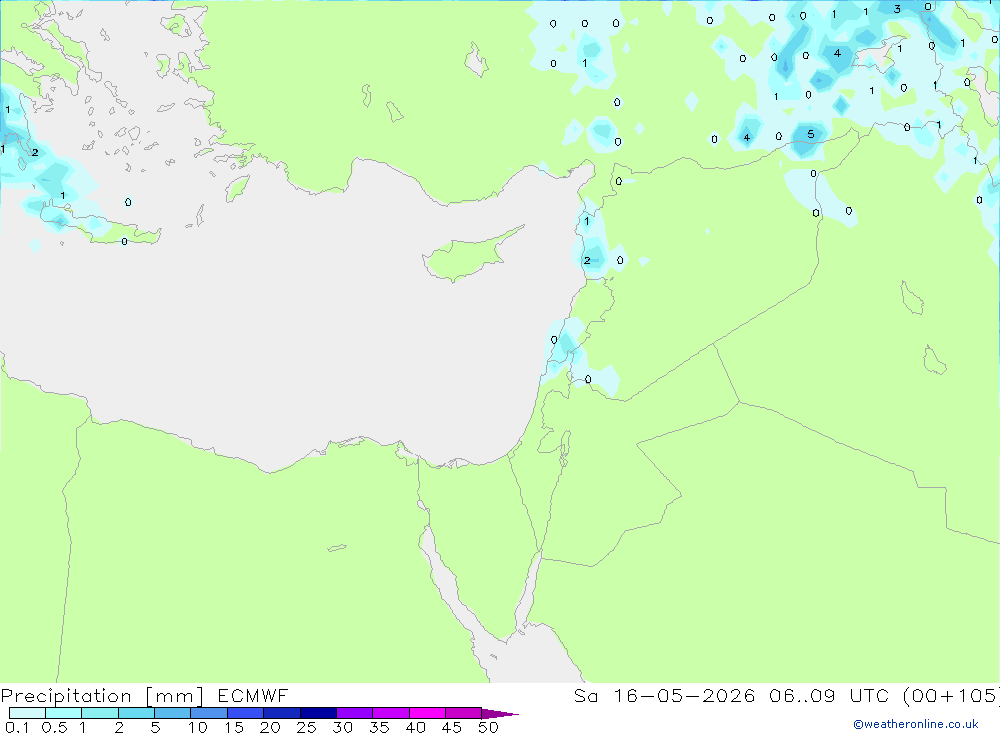The width and height of the screenshot is (1000, 733).
Task: Pick the 20–25 mm dark blue swatch
Action: 282,713
